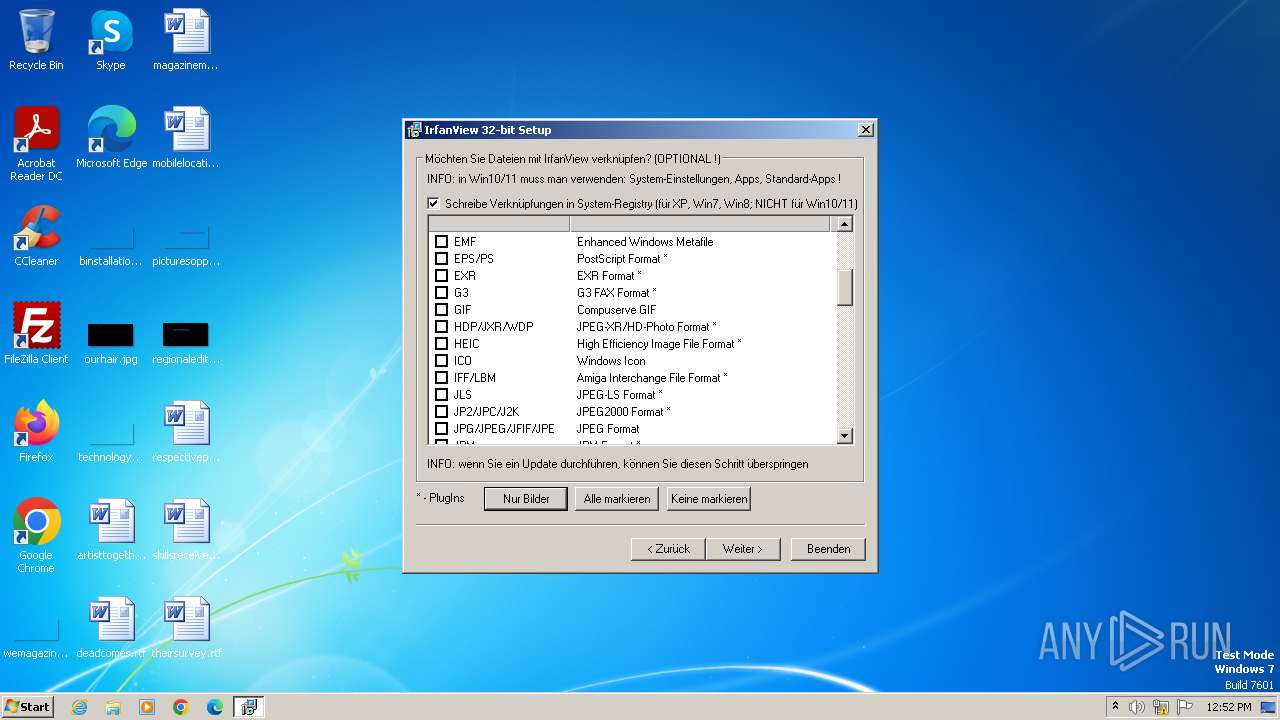
Task: Launch Google Chrome desktop shortcut
Action: (x=36, y=535)
